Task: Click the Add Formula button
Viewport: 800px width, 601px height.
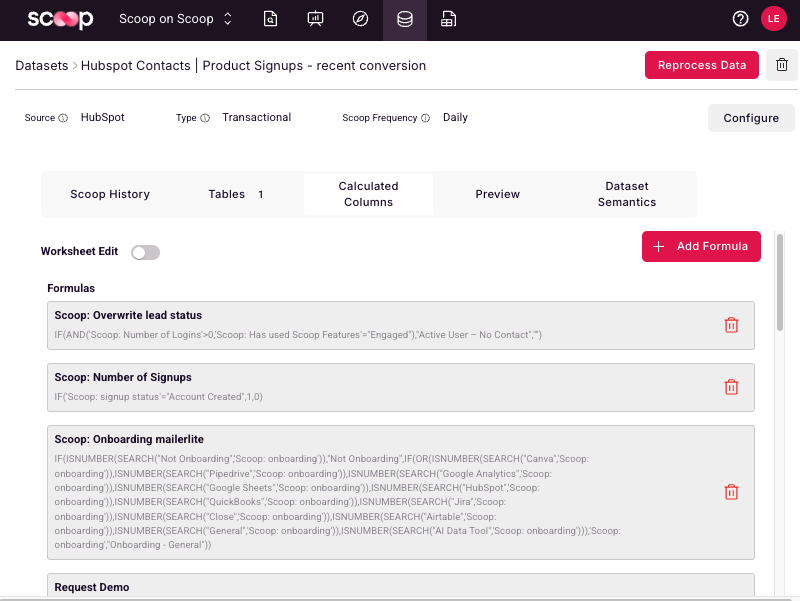Action: [x=701, y=246]
